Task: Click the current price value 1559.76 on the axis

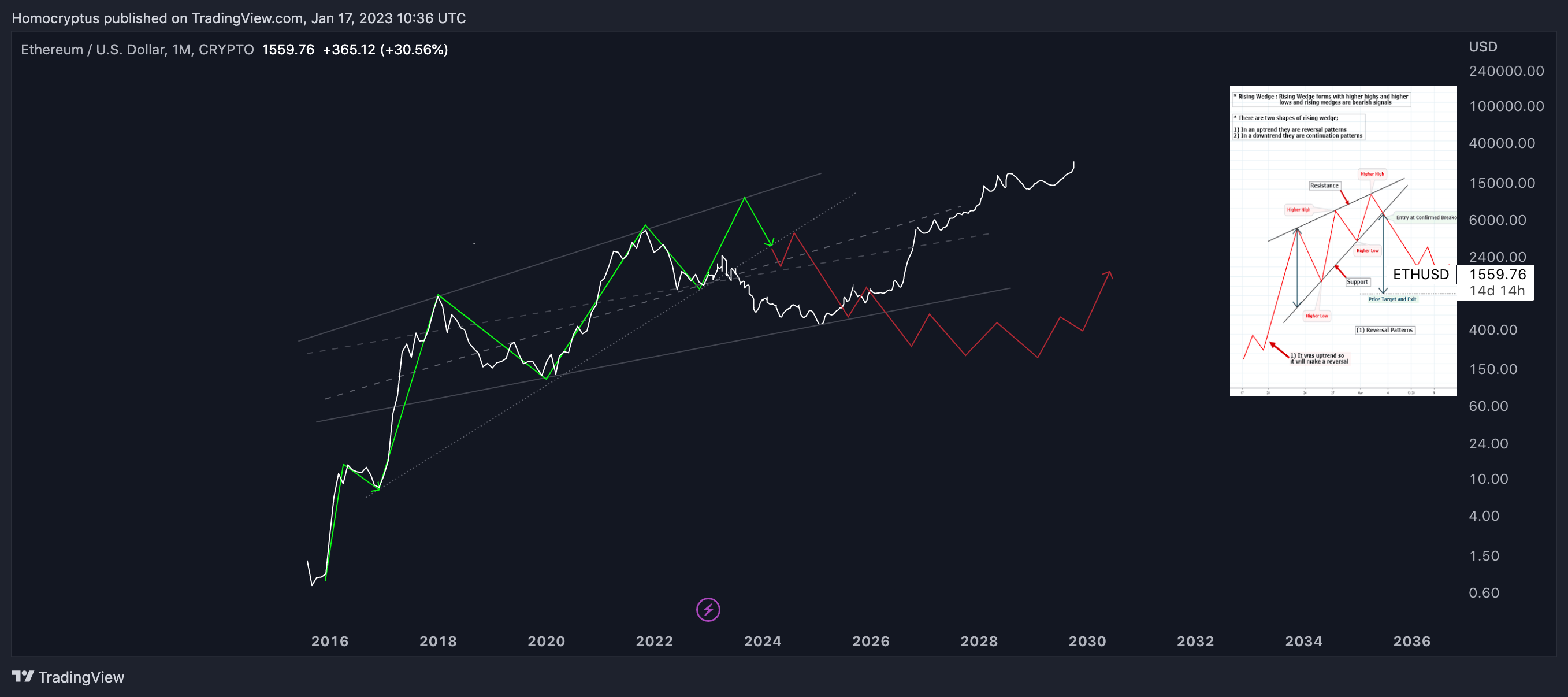Action: point(1498,275)
